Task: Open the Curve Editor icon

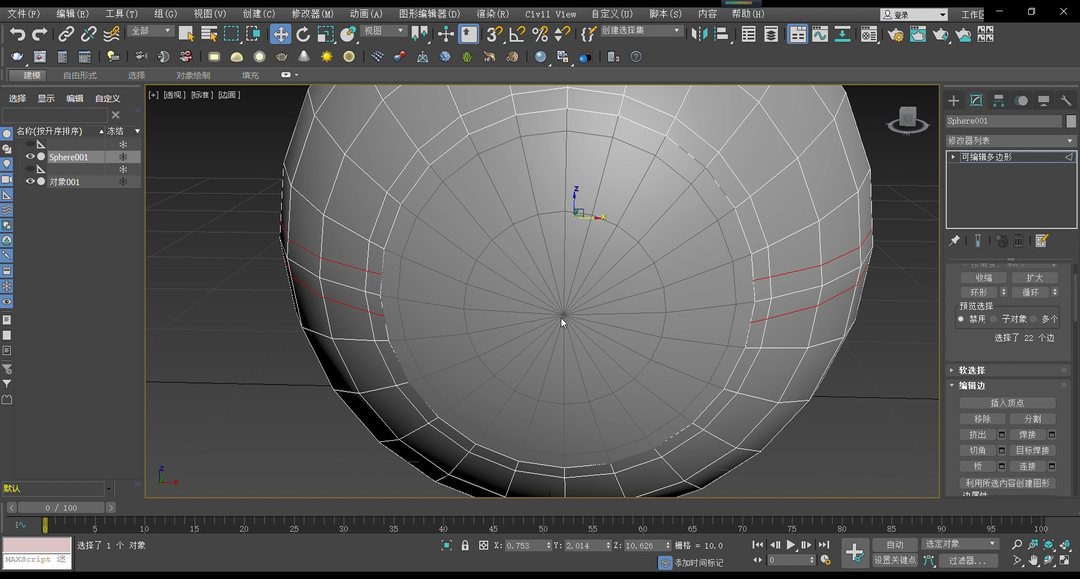Action: (820, 34)
